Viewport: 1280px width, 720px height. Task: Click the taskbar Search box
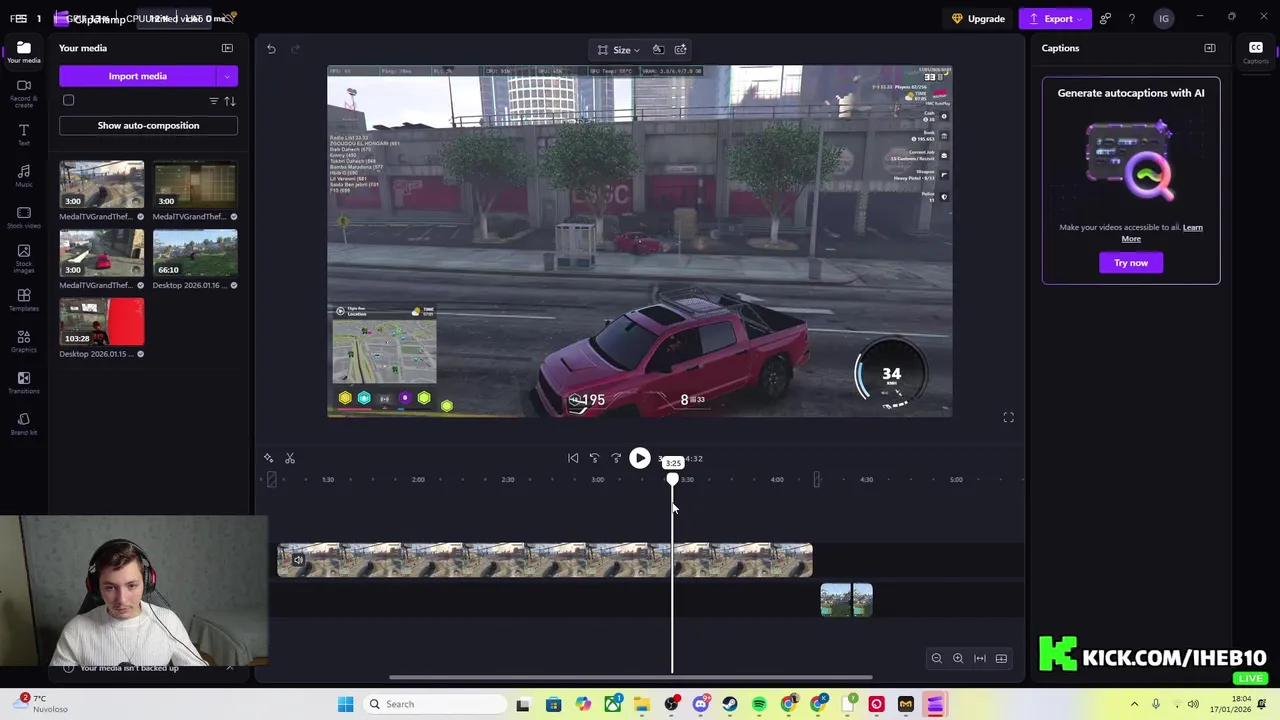pyautogui.click(x=435, y=704)
